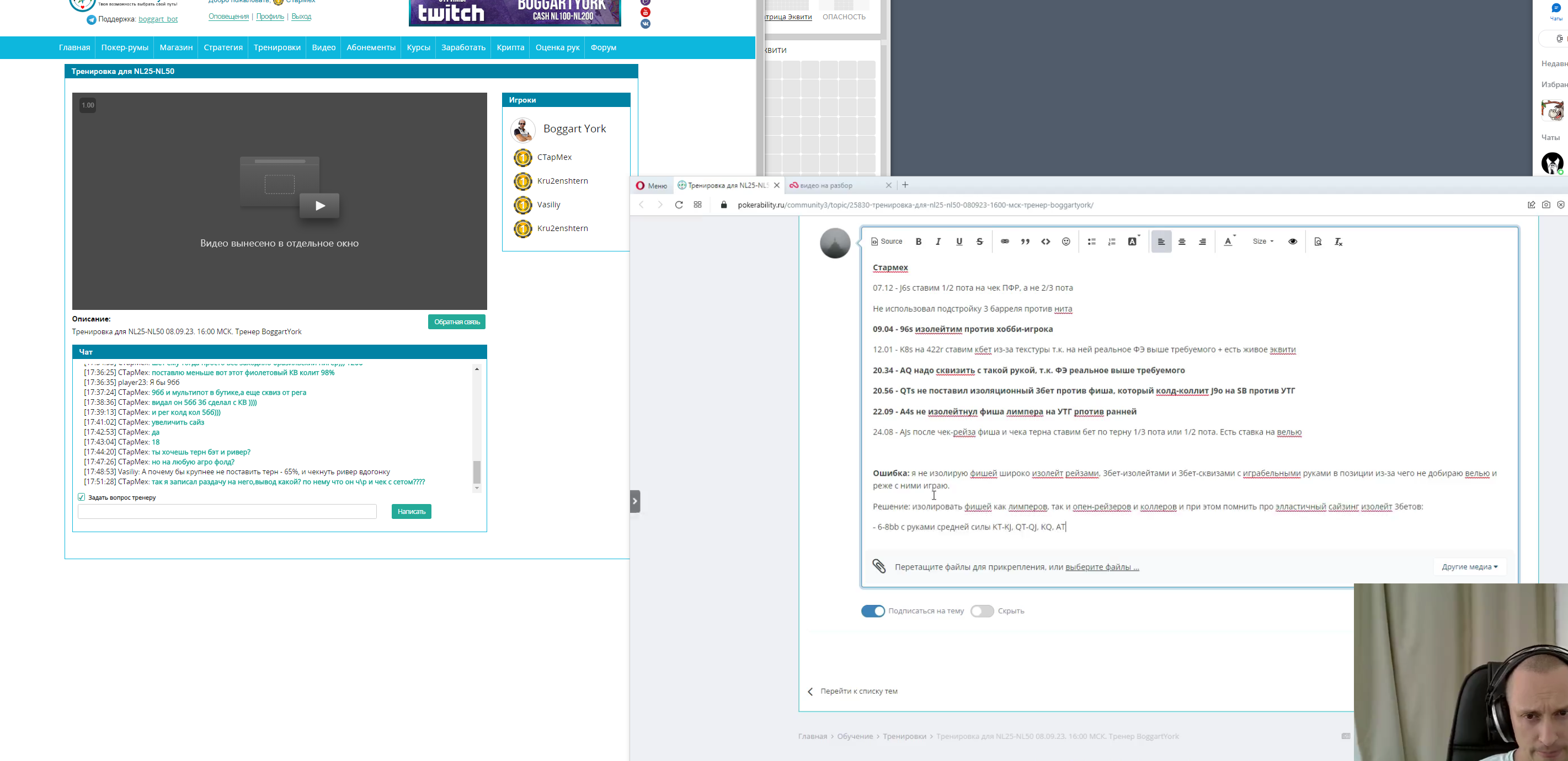This screenshot has height=761, width=1568.
Task: Open the text color dropdown
Action: click(1230, 242)
